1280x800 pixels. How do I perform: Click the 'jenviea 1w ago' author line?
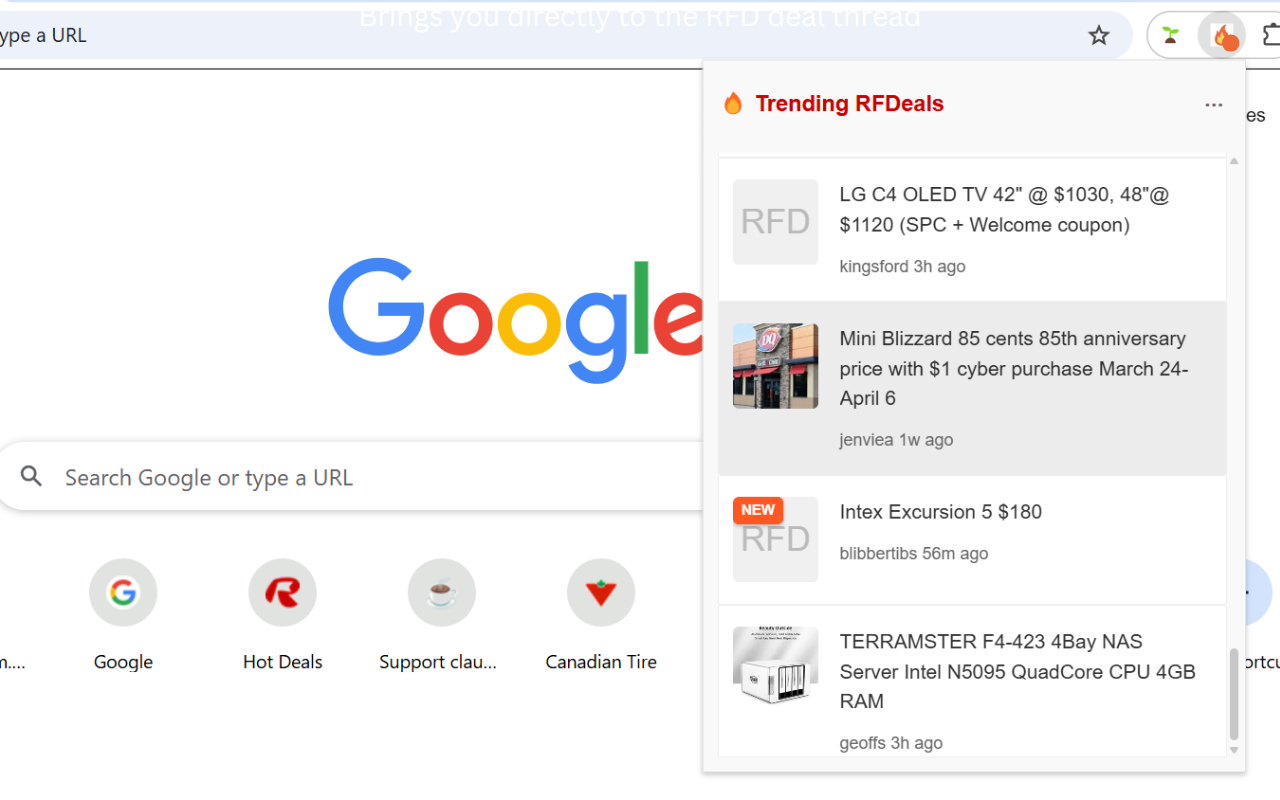896,440
